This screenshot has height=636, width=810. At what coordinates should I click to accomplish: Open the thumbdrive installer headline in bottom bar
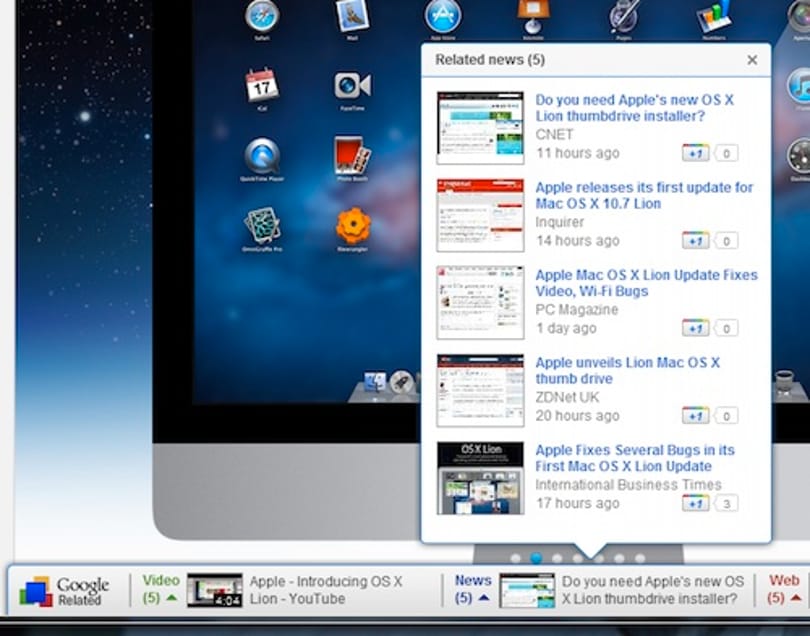[x=653, y=590]
